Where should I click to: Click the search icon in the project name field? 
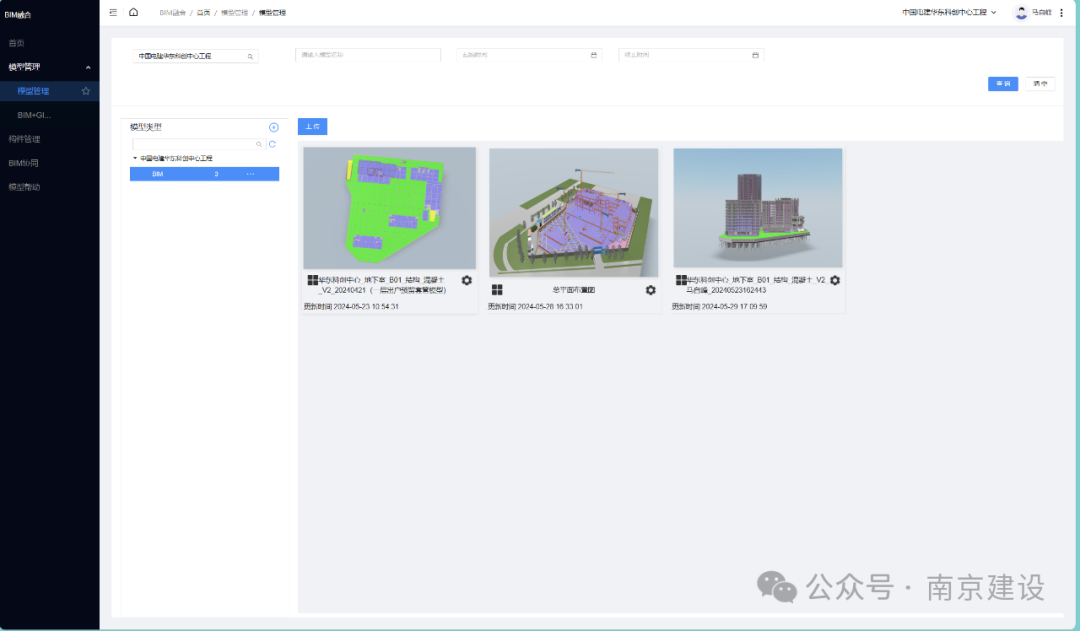[250, 56]
